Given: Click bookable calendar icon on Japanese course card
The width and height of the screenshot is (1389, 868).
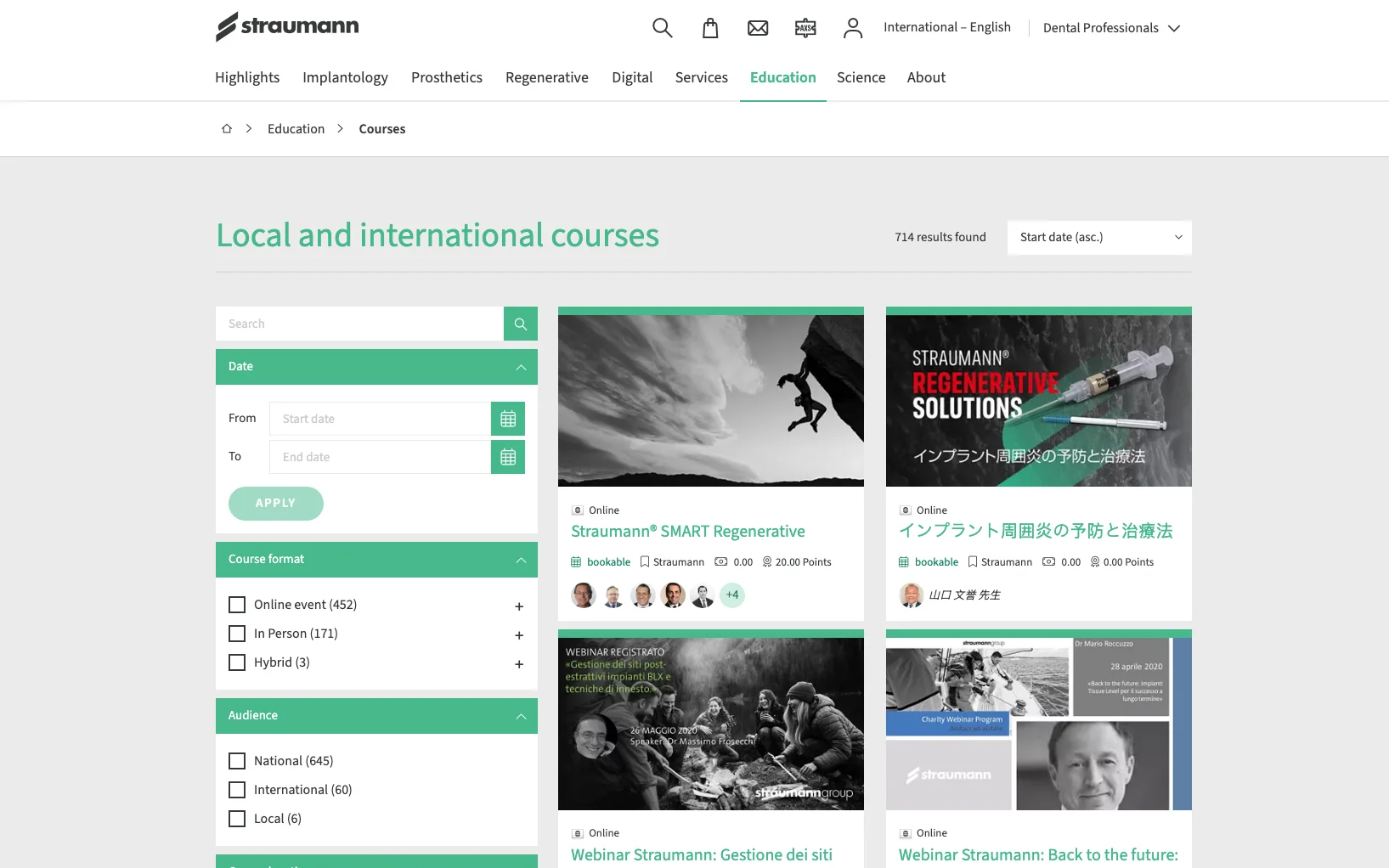Looking at the screenshot, I should [904, 562].
